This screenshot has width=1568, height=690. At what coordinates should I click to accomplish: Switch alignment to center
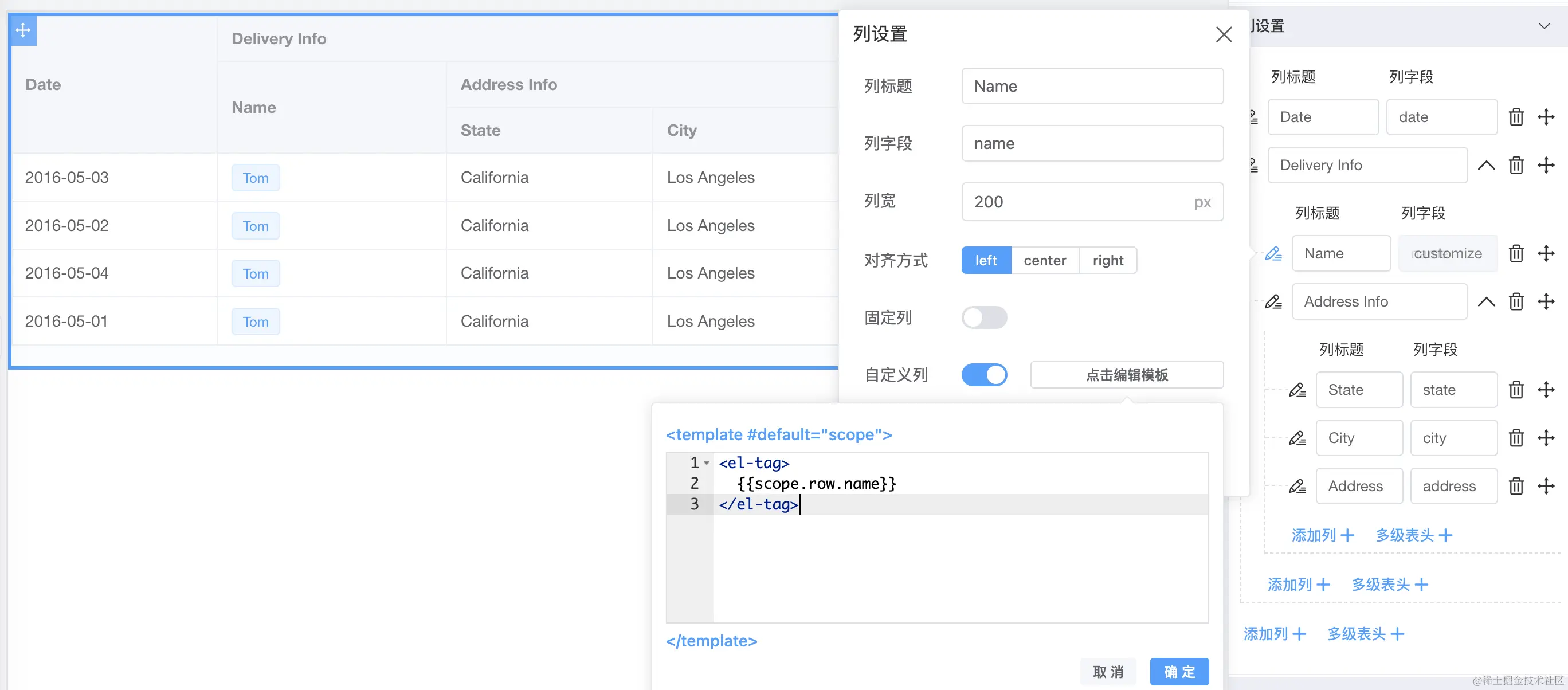click(x=1045, y=260)
